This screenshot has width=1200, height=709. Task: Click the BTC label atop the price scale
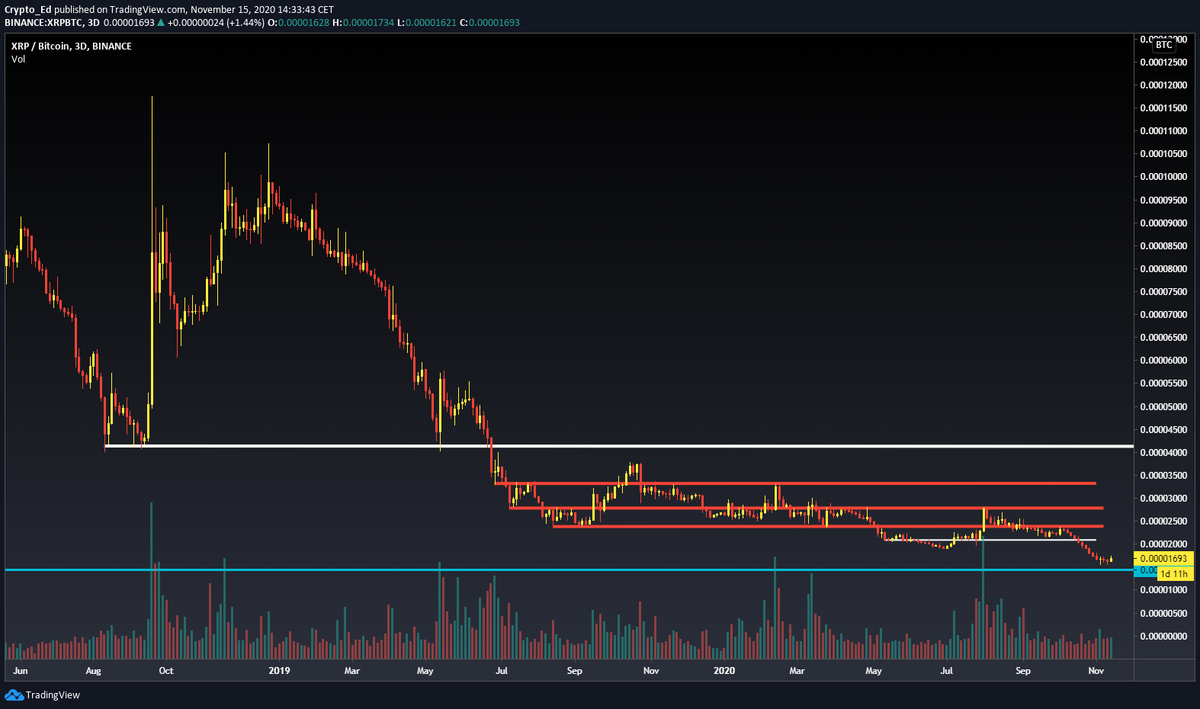pos(1164,44)
